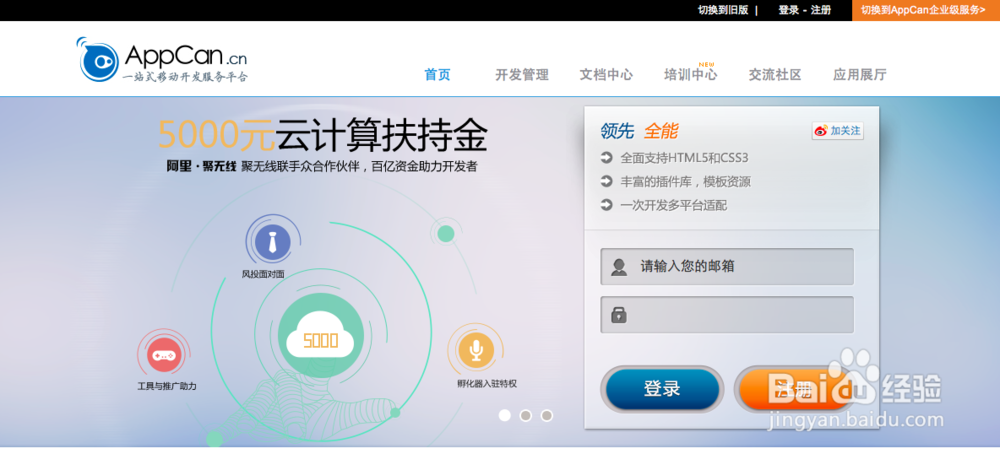Click the text 丰富的插件库，模板资源
Screen dimensions: 1000x454
click(686, 182)
